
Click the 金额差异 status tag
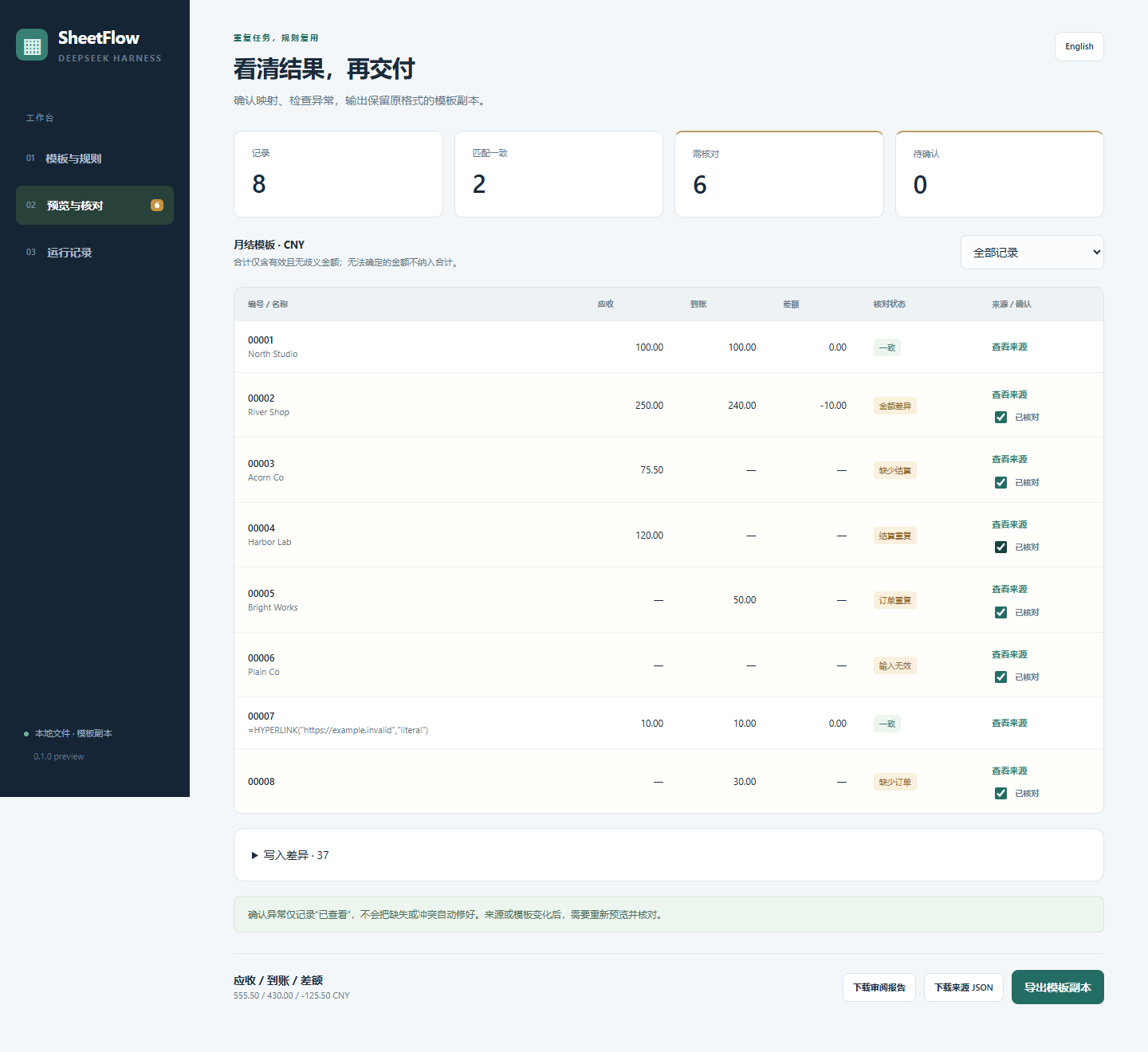895,406
